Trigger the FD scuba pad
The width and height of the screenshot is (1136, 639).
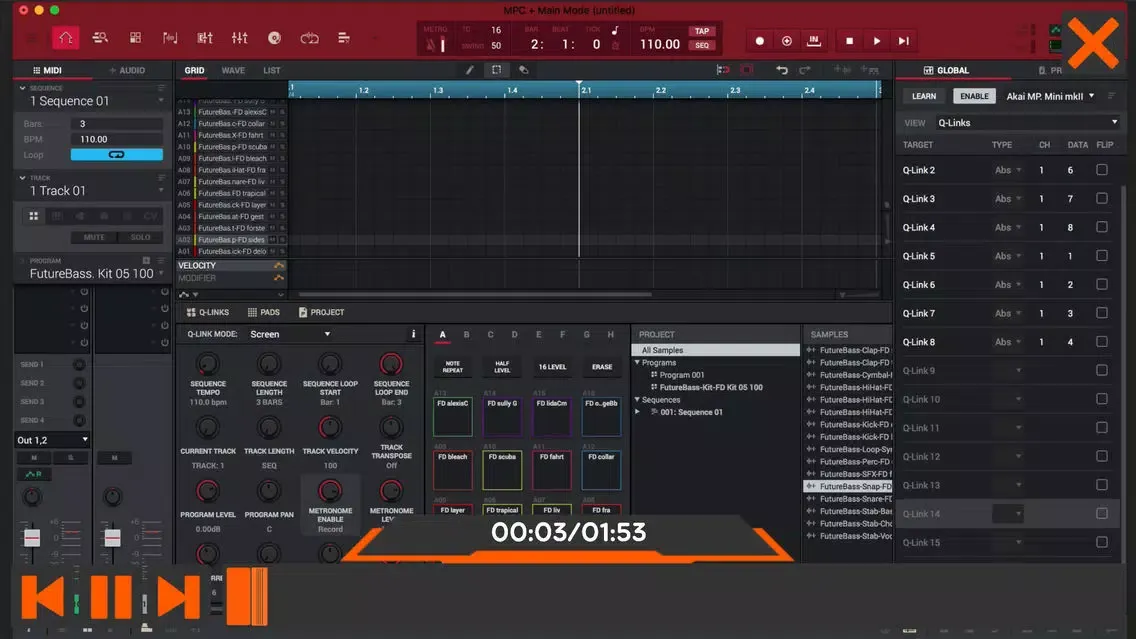click(502, 471)
